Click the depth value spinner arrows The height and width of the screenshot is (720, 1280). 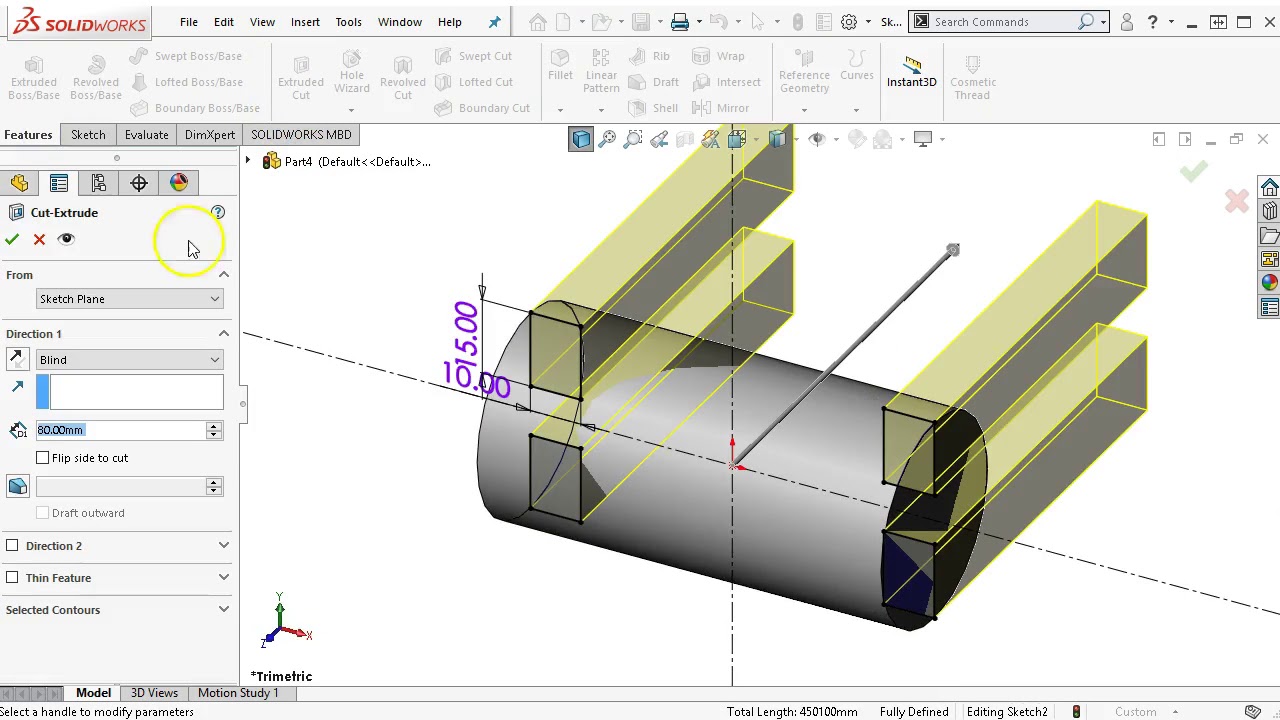click(214, 430)
